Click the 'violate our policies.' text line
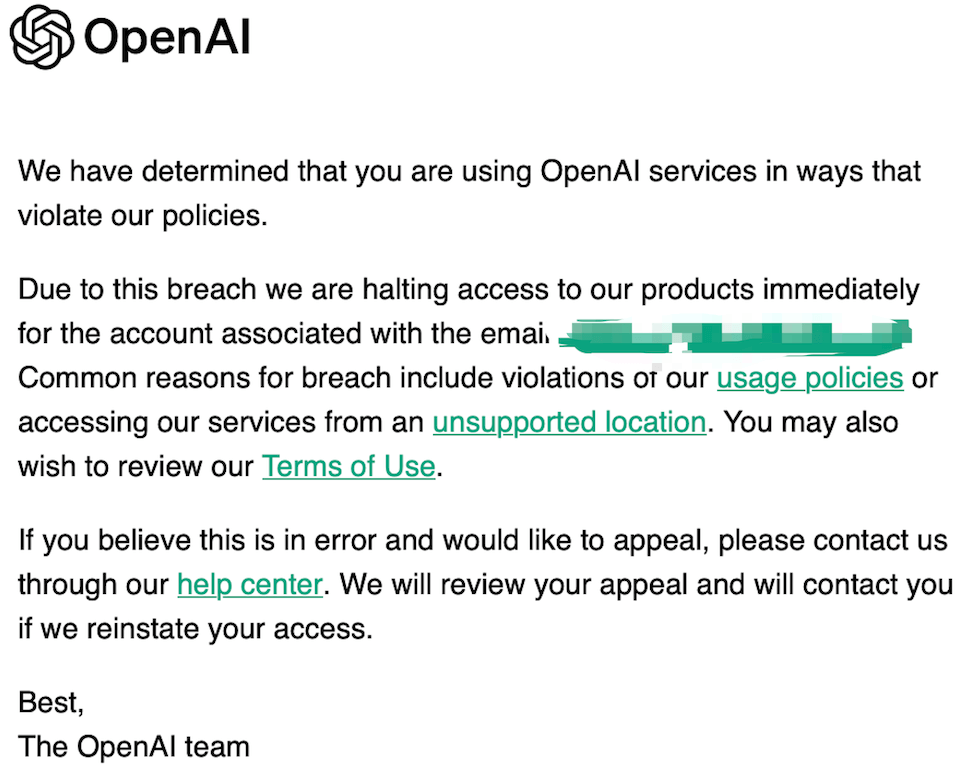Screen dimensions: 970x764 (143, 216)
